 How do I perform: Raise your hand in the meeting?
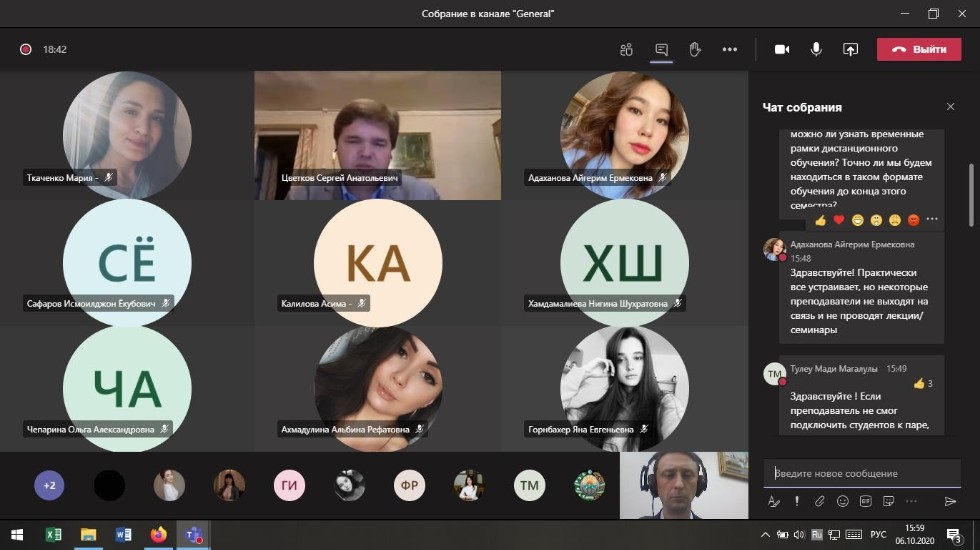click(695, 49)
